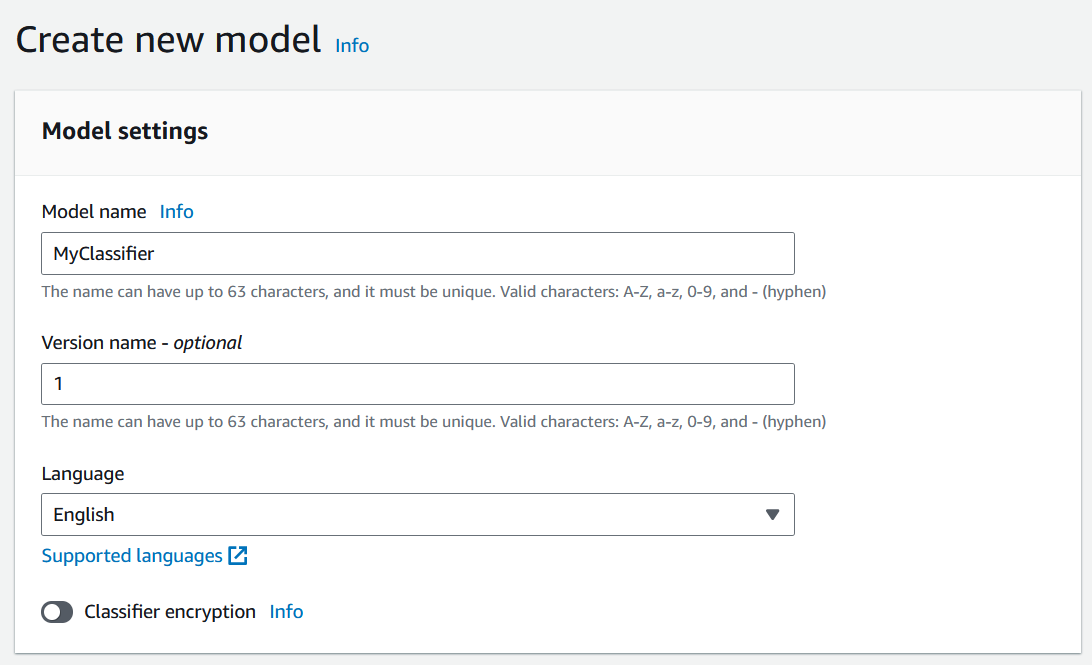This screenshot has width=1092, height=665.
Task: Open the Model name Info link
Action: pyautogui.click(x=177, y=211)
